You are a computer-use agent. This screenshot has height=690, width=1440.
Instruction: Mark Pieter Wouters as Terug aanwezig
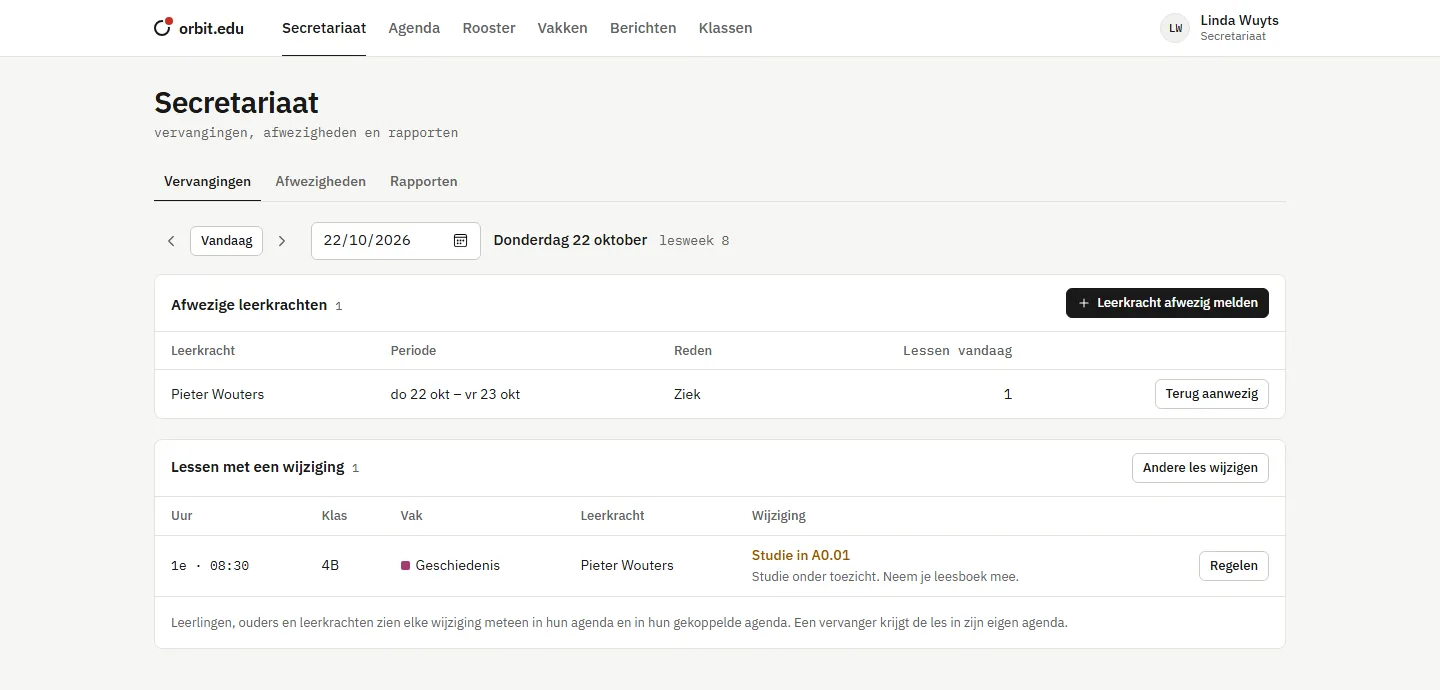point(1212,394)
